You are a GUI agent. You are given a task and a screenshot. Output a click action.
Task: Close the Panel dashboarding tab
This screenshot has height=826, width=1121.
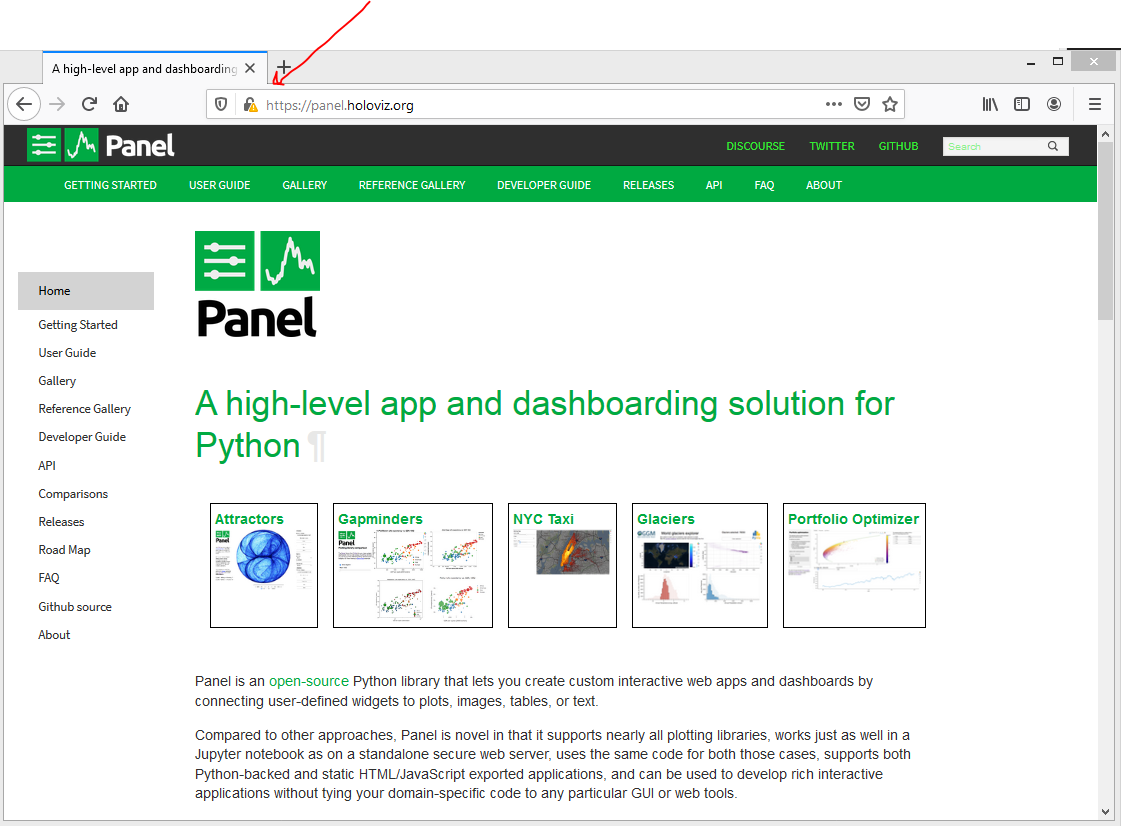click(x=250, y=68)
